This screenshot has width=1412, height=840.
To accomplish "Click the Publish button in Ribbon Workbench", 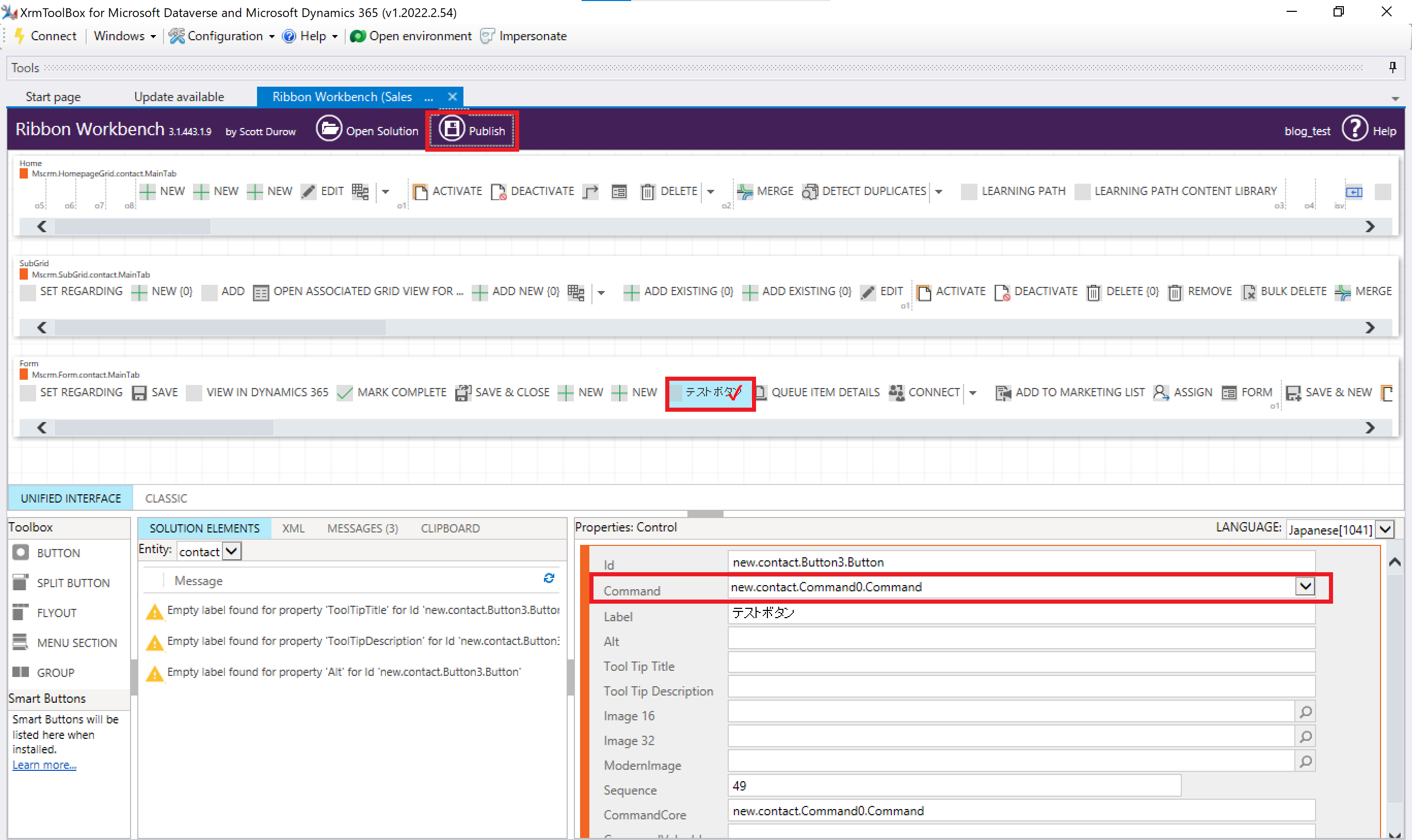I will (x=472, y=131).
